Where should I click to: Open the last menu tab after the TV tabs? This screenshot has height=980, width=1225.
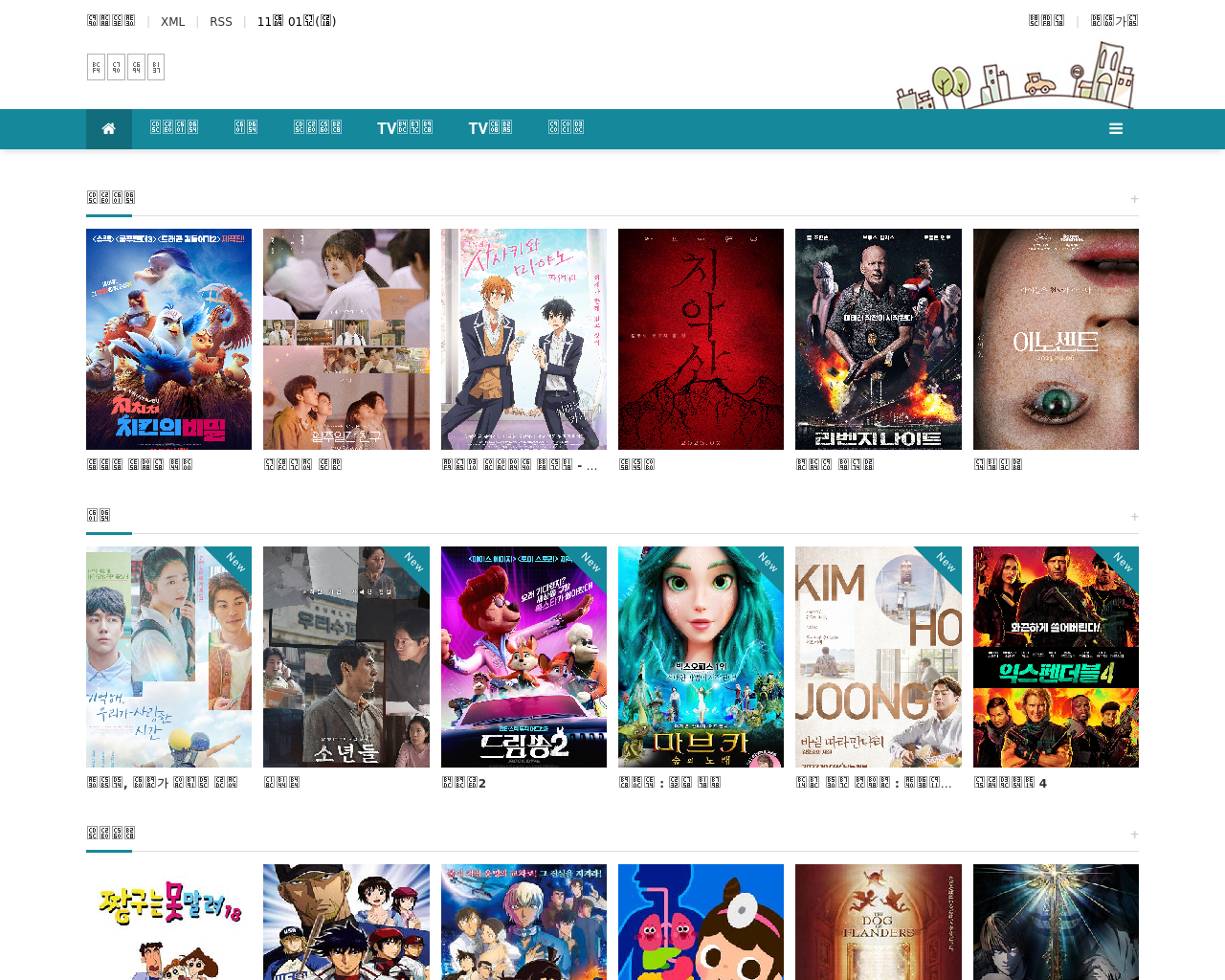point(566,128)
